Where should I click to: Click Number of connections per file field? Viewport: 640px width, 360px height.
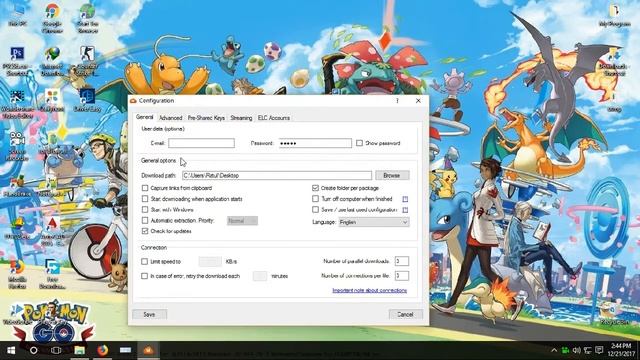point(402,276)
